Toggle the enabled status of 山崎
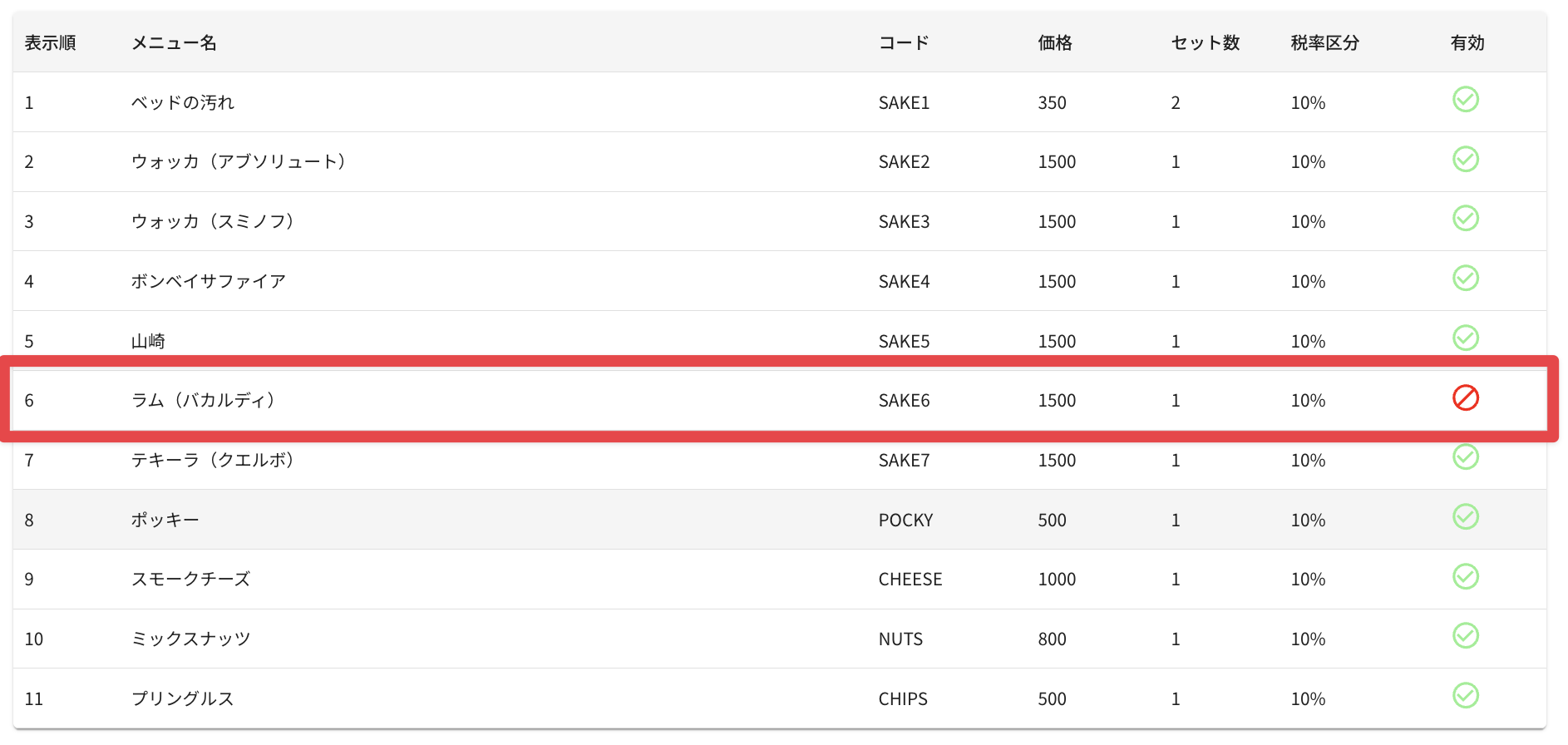Image resolution: width=1568 pixels, height=745 pixels. [x=1465, y=338]
